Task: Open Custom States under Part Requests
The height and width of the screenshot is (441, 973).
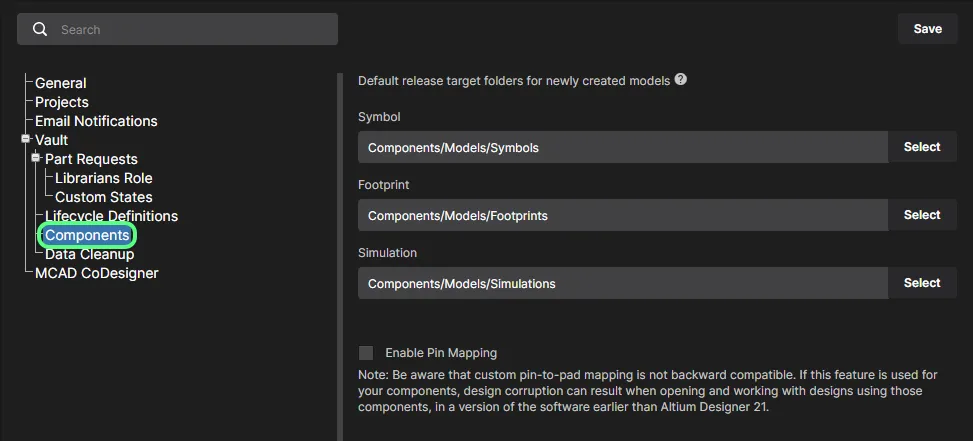Action: tap(104, 197)
